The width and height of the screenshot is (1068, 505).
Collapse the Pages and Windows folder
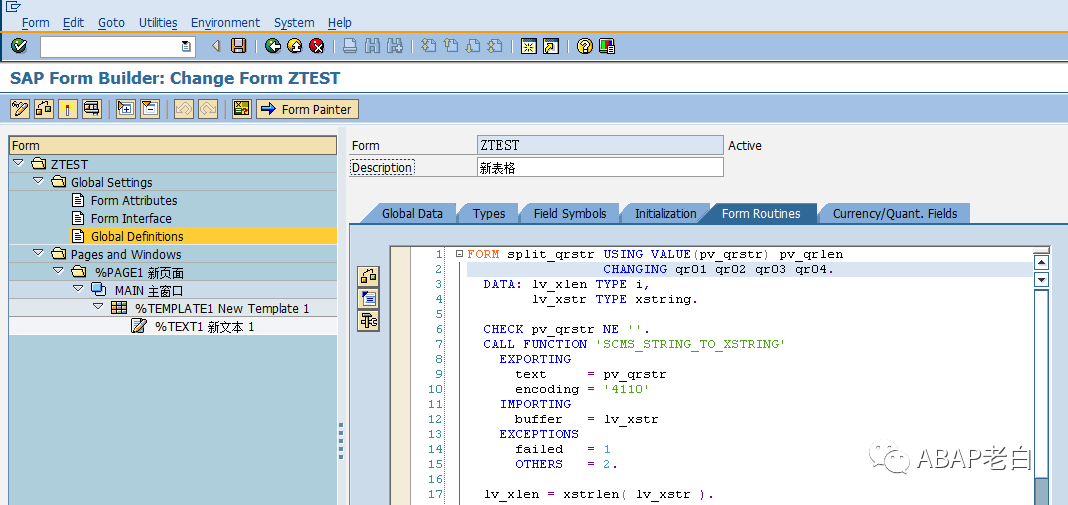[38, 254]
